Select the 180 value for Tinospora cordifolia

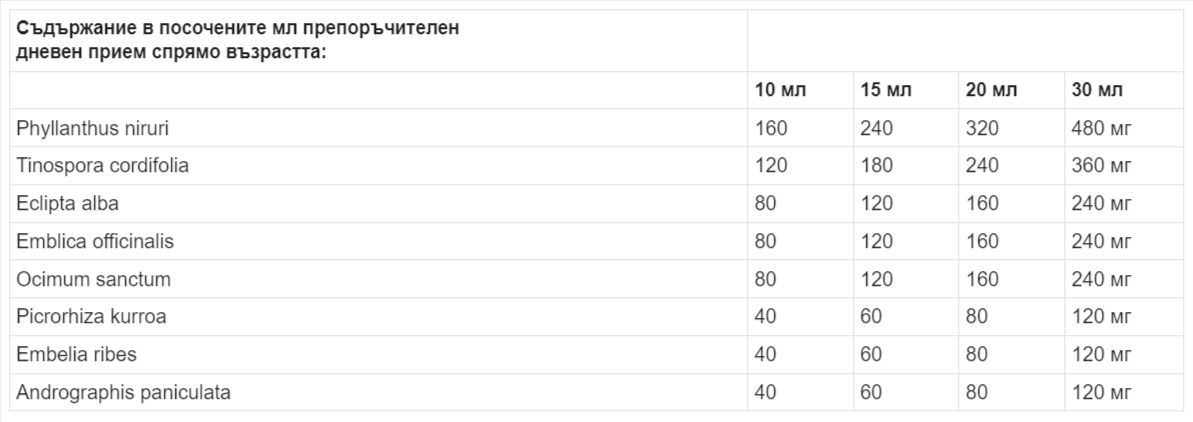(876, 166)
